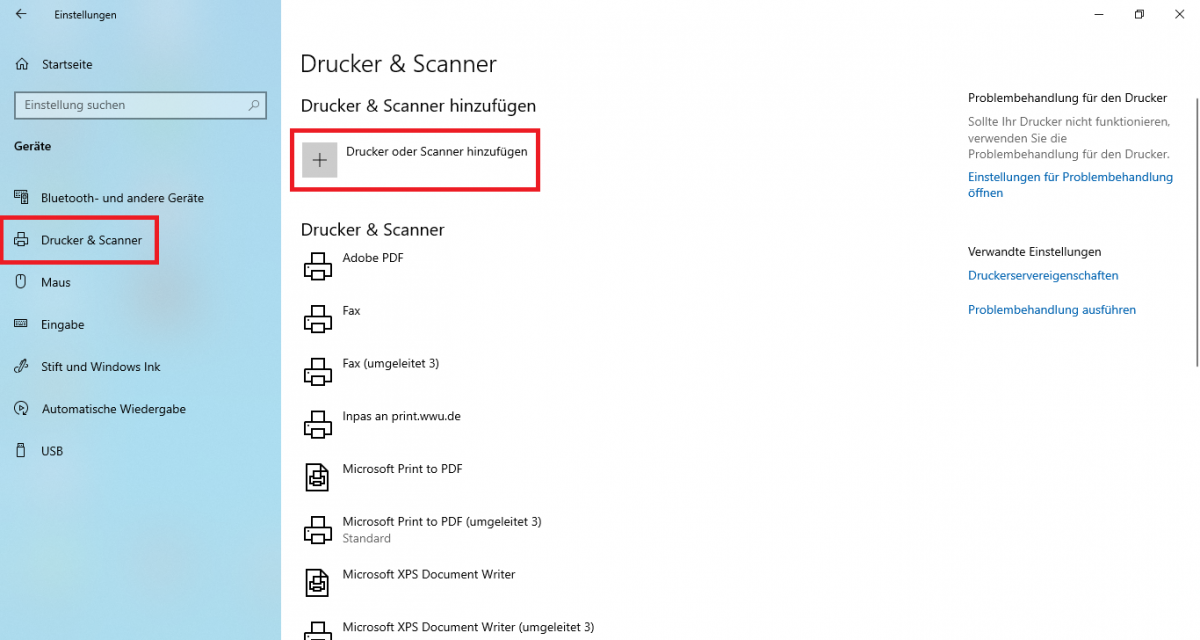Open the Startseite home icon
The width and height of the screenshot is (1200, 640).
tap(22, 64)
